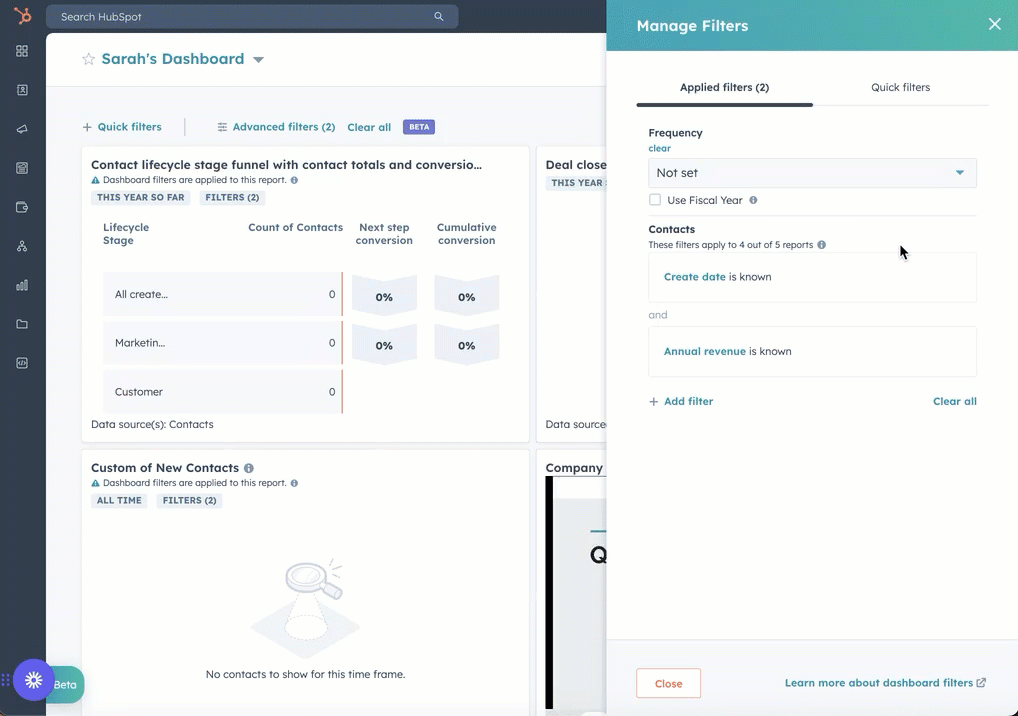Expand the Sarah's Dashboard name chevron
The width and height of the screenshot is (1018, 716).
pyautogui.click(x=258, y=59)
